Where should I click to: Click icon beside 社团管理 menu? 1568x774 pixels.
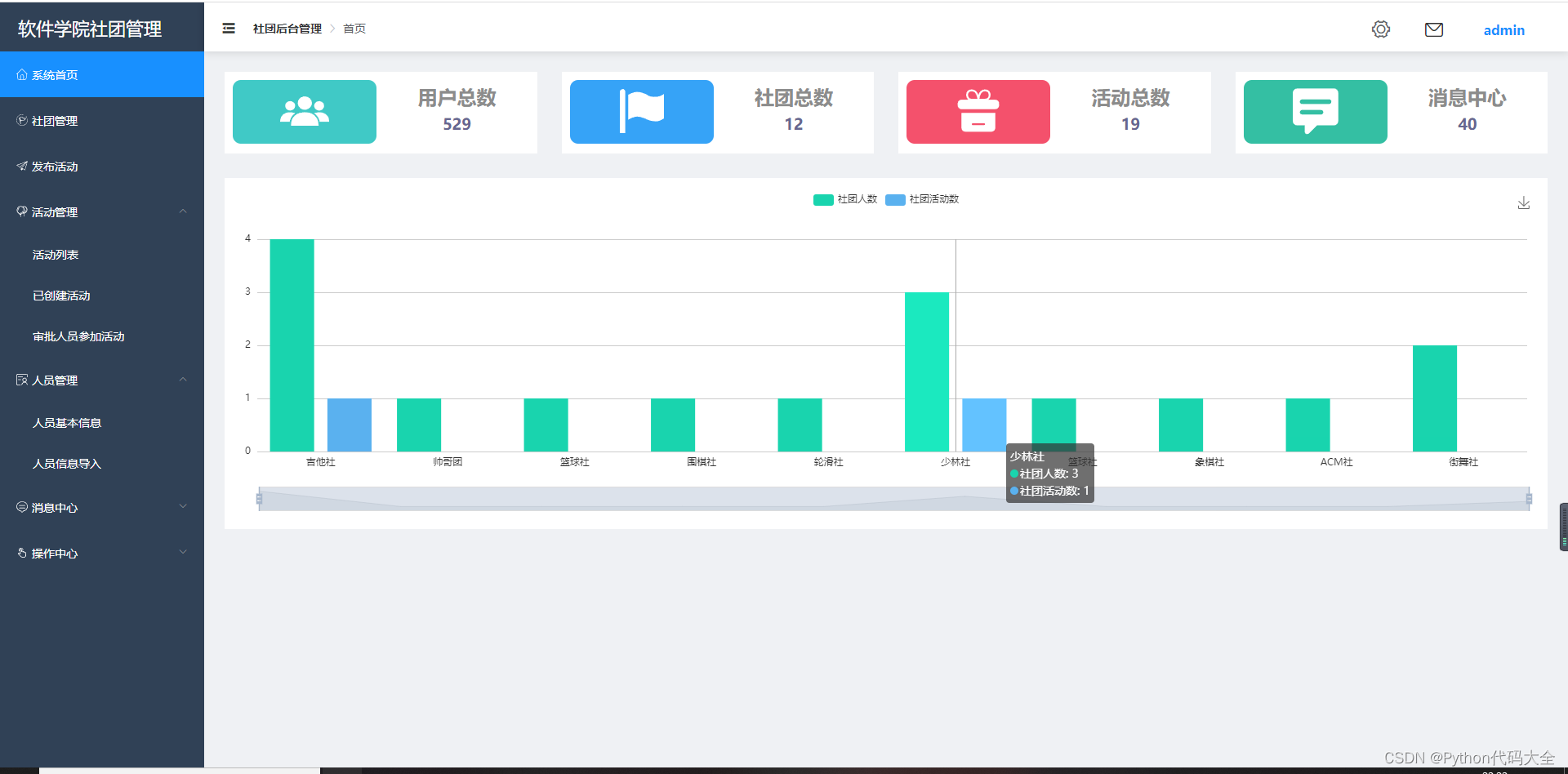[x=22, y=120]
